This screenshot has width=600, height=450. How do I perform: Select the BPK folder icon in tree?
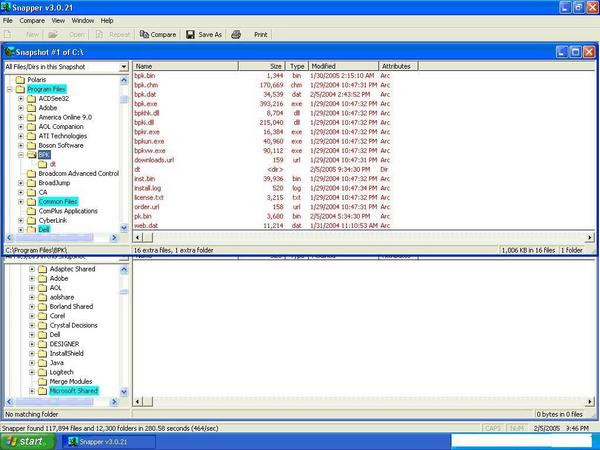[31, 155]
